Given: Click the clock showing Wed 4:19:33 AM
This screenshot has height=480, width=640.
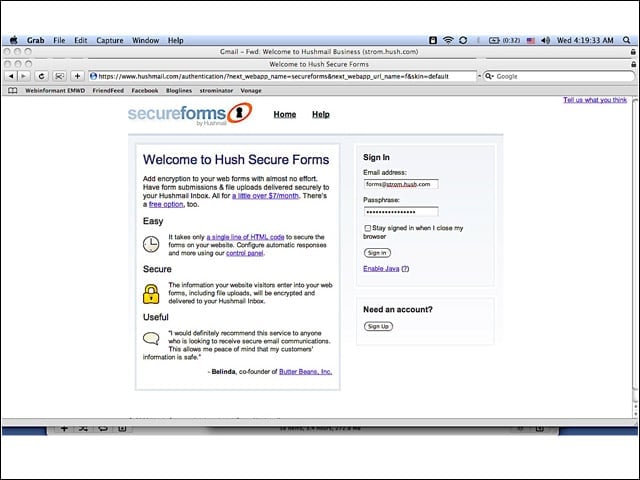Looking at the screenshot, I should point(585,40).
